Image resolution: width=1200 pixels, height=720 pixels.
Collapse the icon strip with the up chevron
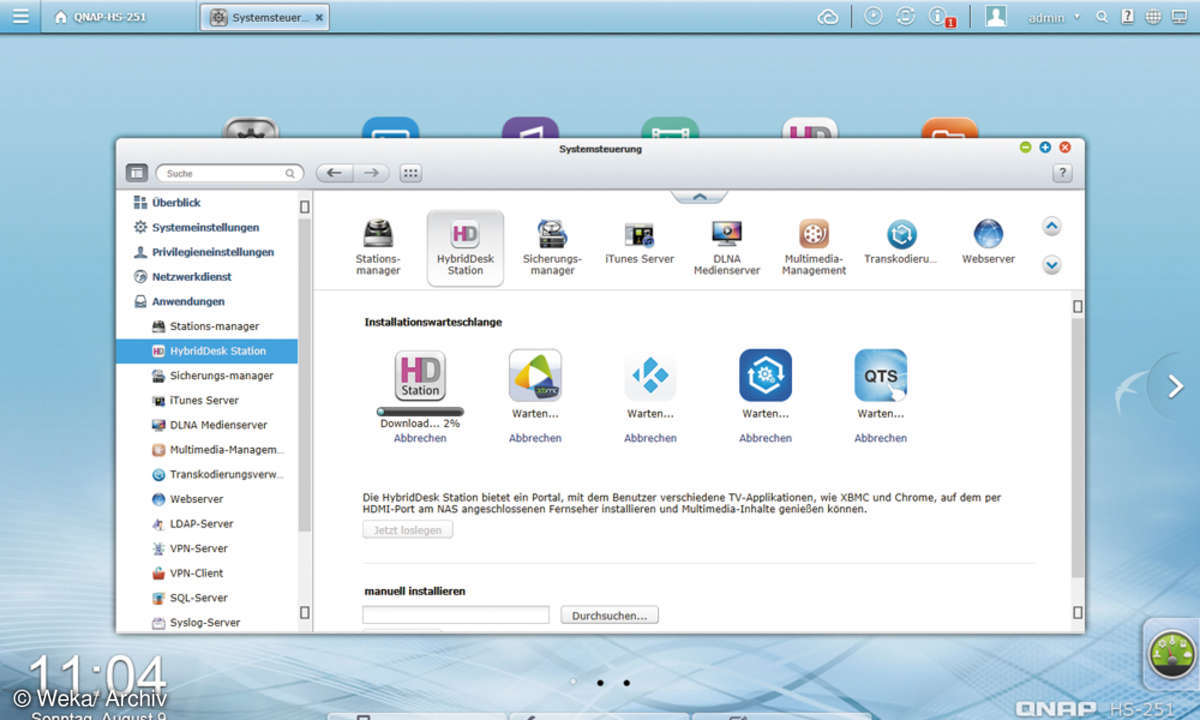pyautogui.click(x=699, y=196)
